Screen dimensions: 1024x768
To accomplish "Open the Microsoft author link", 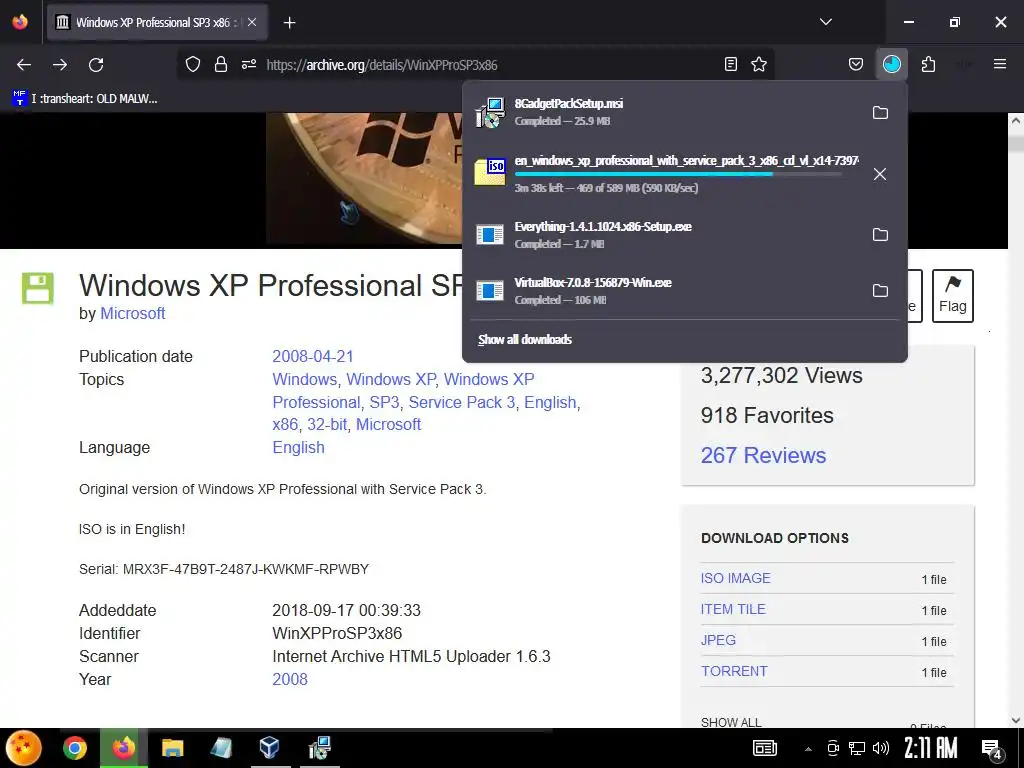I will coord(133,313).
